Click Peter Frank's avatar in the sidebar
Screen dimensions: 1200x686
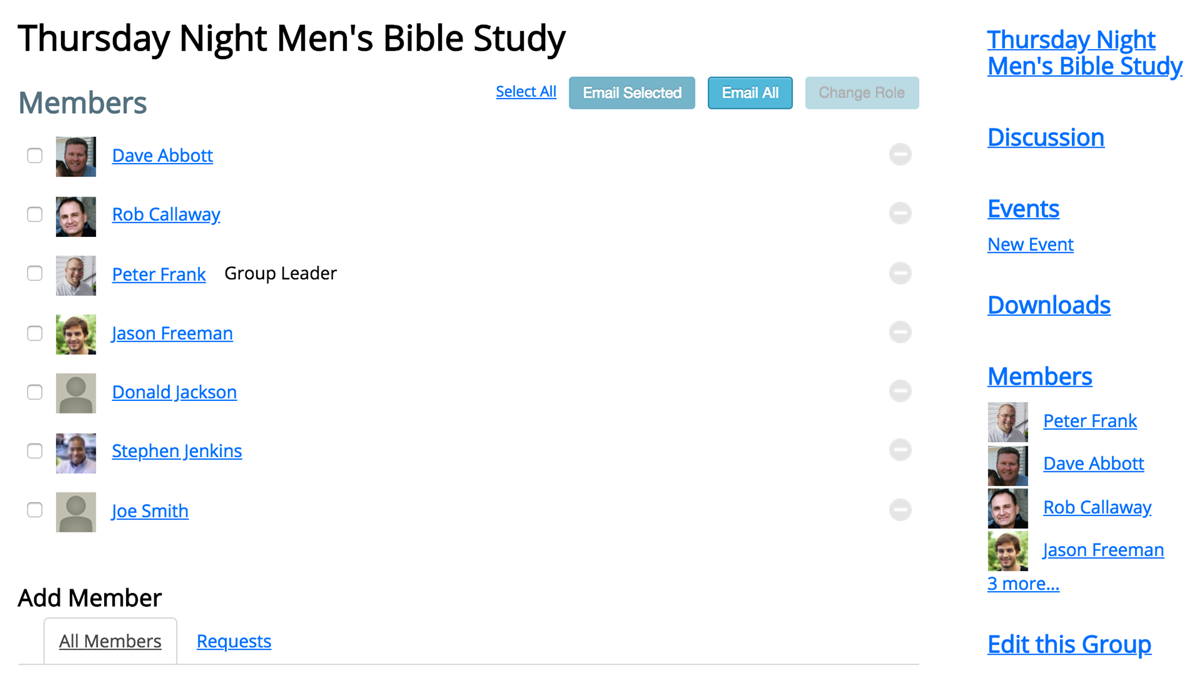click(1007, 421)
